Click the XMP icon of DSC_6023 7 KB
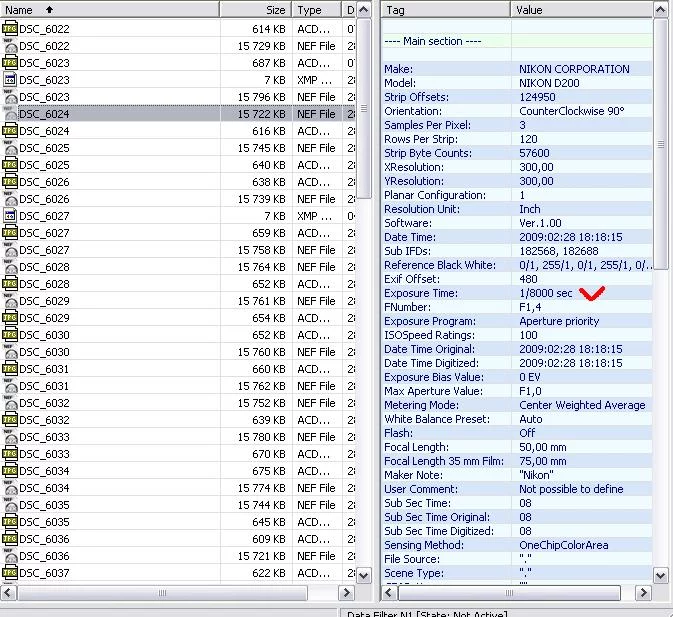This screenshot has height=617, width=673. [x=10, y=80]
